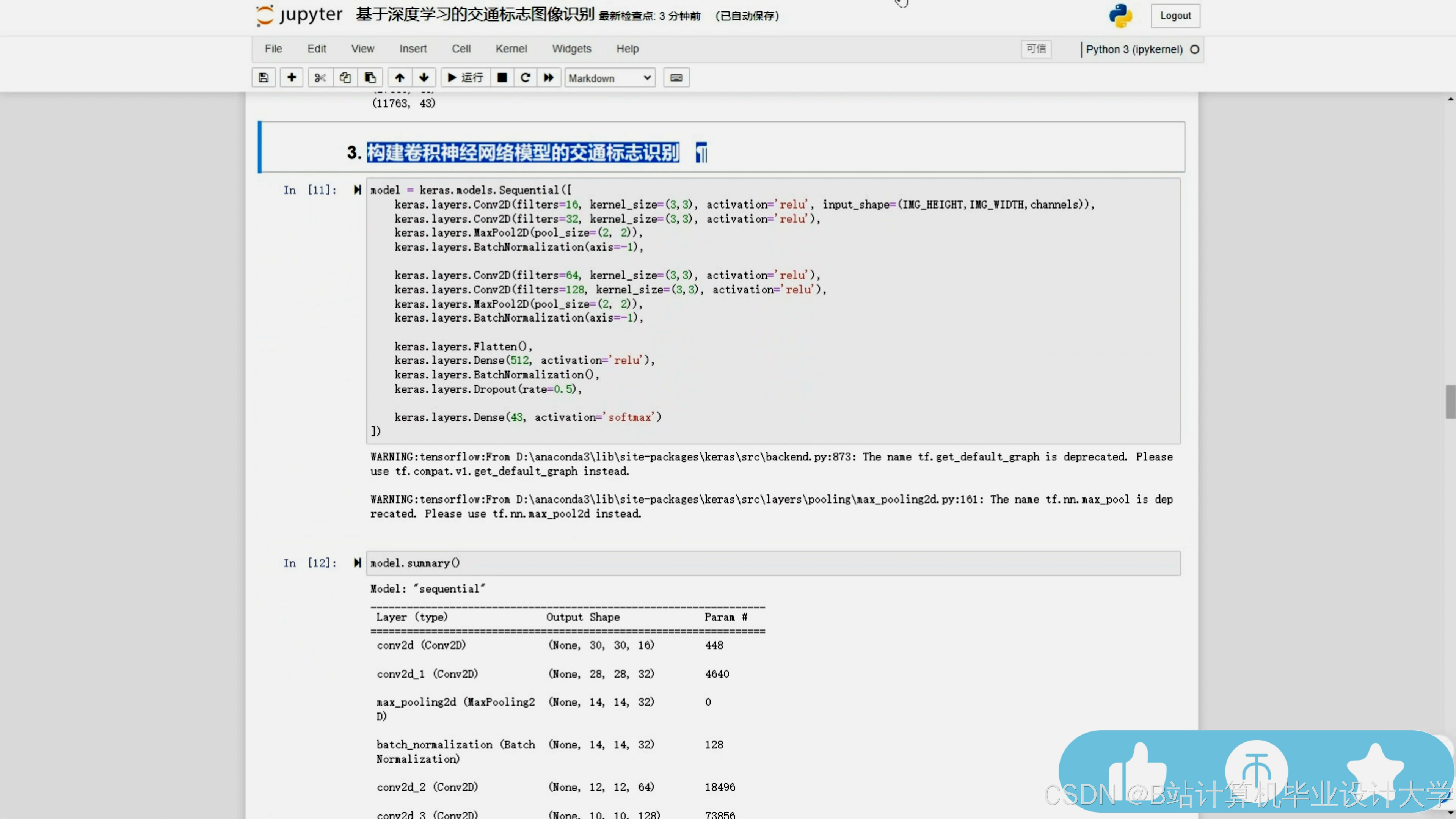The image size is (1456, 819).
Task: Move selected cell down arrow
Action: (424, 78)
